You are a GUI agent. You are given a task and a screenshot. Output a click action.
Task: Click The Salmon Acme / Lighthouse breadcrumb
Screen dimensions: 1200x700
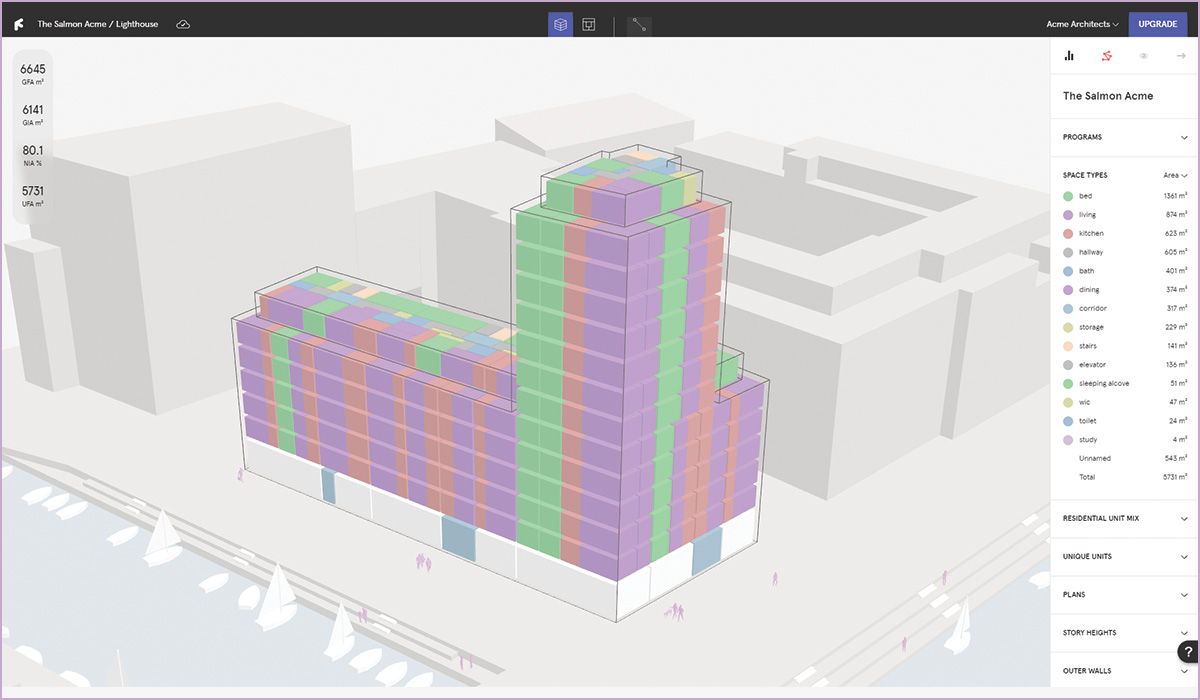pos(98,24)
